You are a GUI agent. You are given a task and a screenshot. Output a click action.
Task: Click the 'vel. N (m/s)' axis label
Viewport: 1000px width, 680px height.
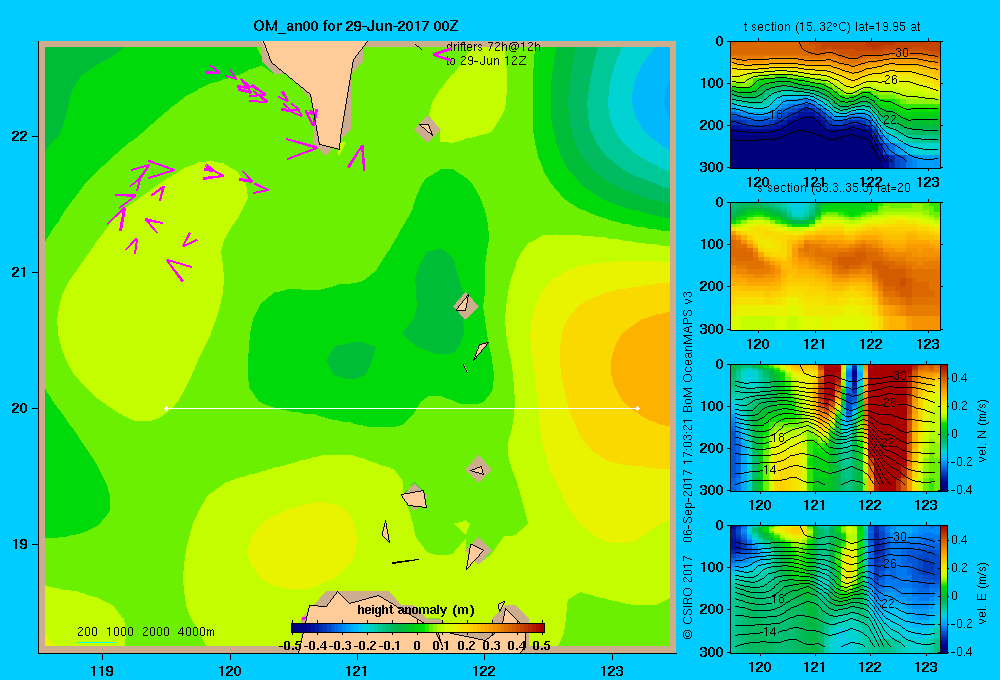point(982,431)
